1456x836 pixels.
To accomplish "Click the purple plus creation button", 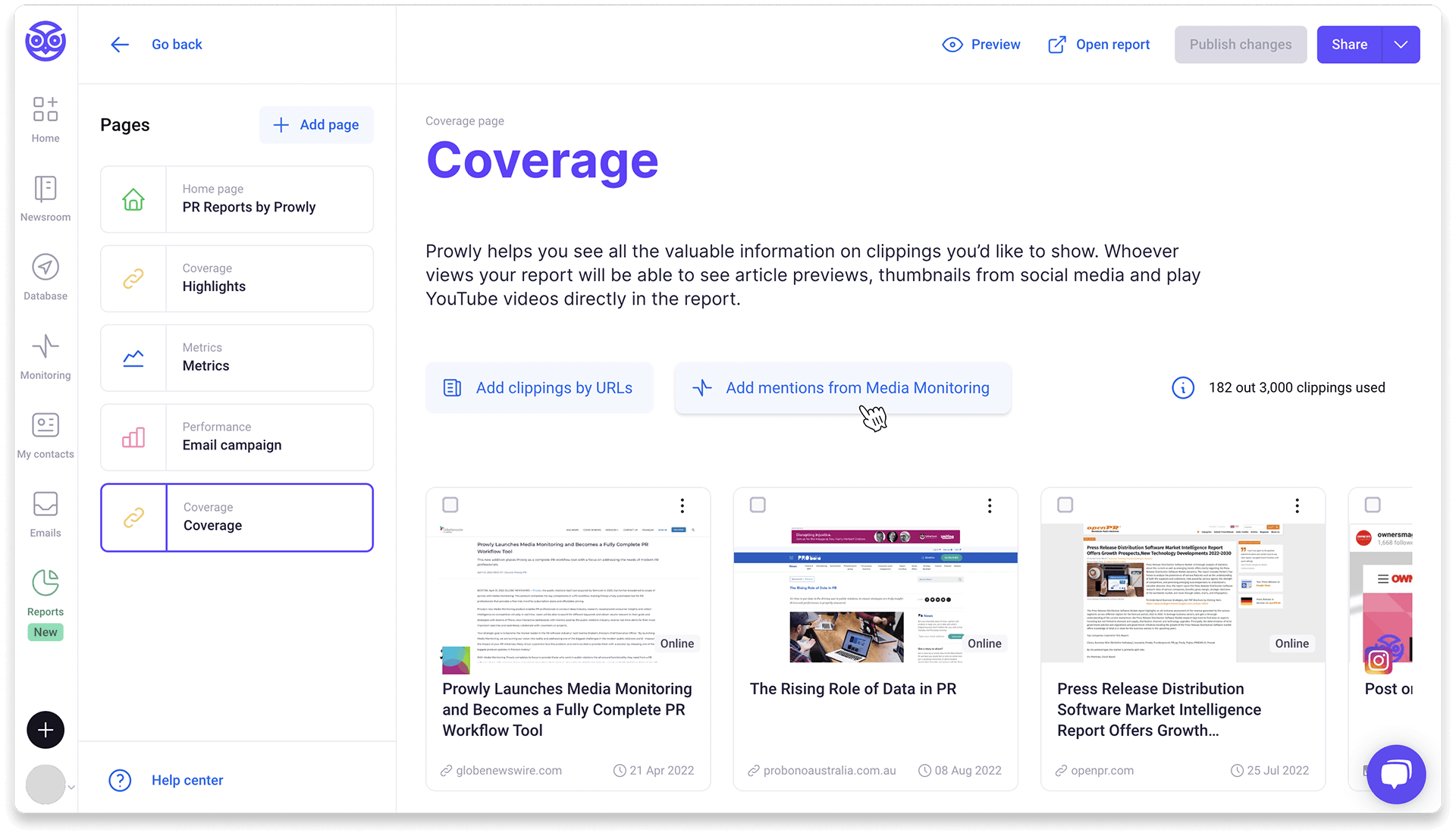I will [45, 729].
